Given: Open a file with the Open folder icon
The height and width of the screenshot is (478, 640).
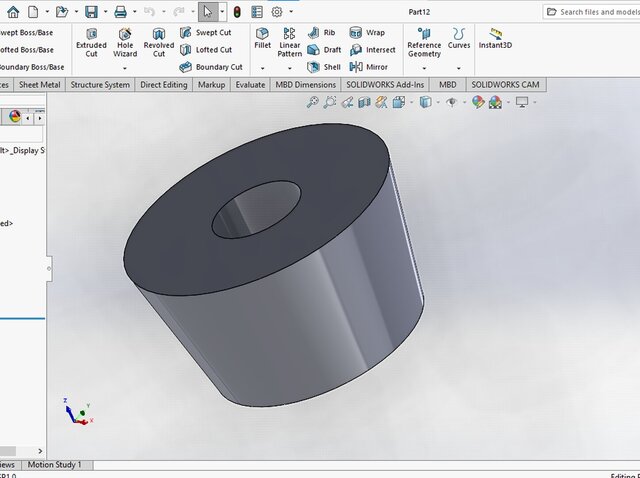Looking at the screenshot, I should (62, 12).
